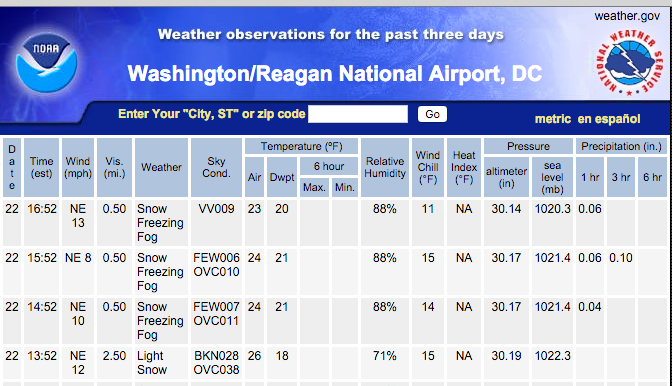Click the NOAA logo icon

pos(47,63)
